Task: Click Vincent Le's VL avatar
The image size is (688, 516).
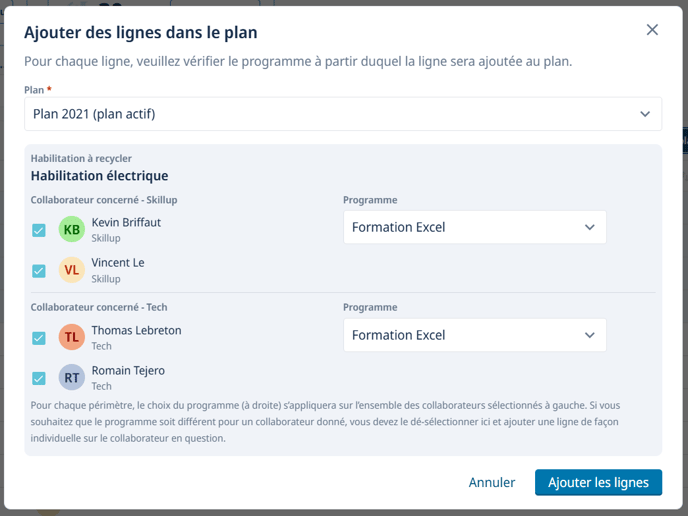Action: point(72,270)
